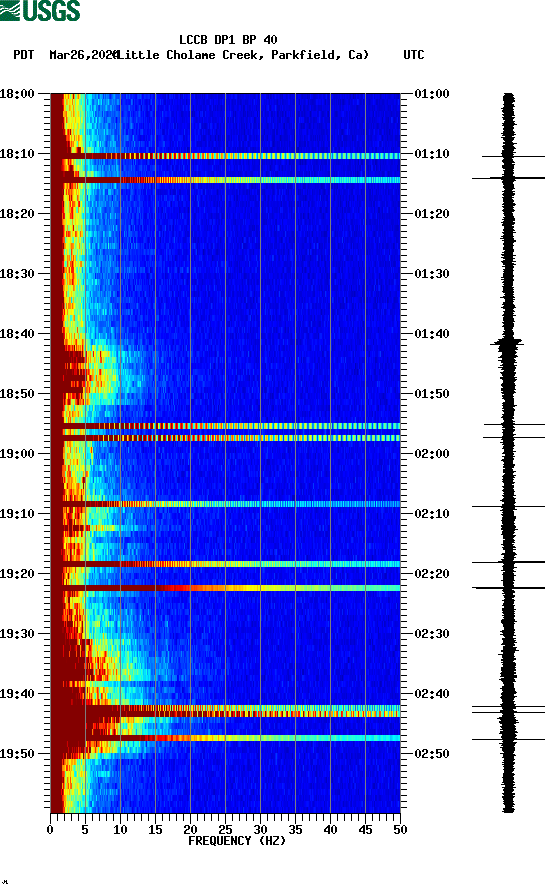Click the 02:20 UTC time label
The height and width of the screenshot is (893, 552).
tap(432, 574)
